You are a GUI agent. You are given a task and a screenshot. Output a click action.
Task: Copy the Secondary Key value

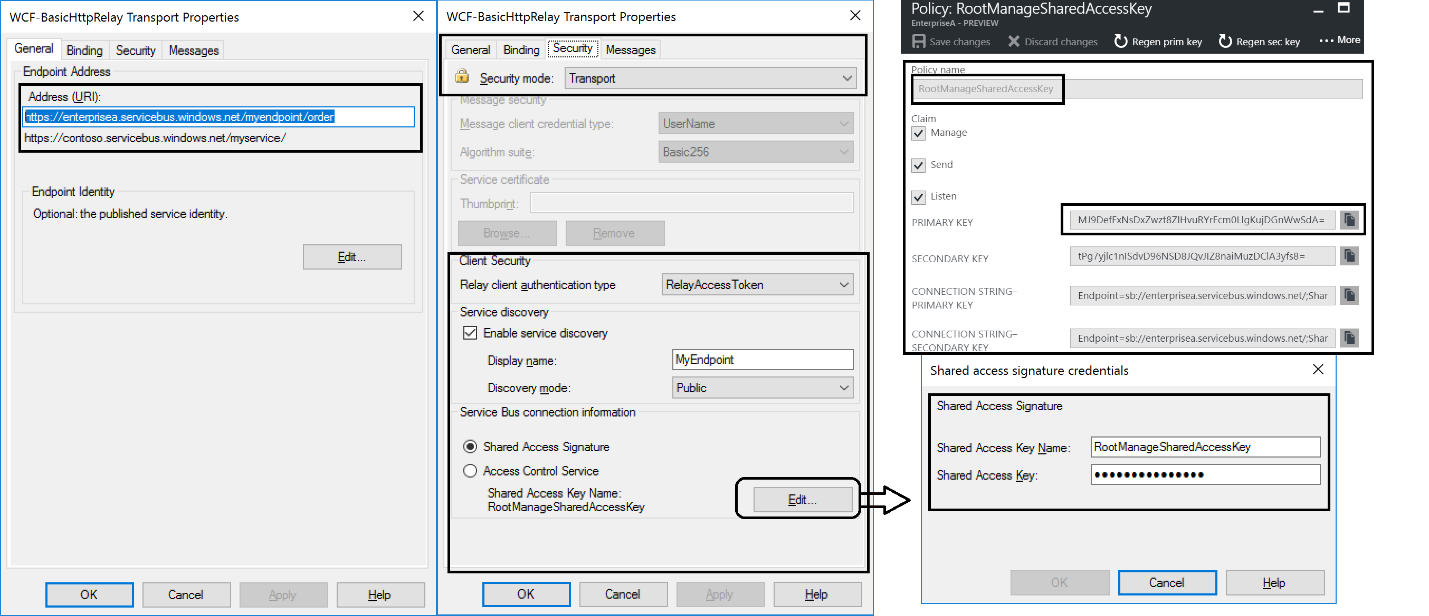[1350, 257]
